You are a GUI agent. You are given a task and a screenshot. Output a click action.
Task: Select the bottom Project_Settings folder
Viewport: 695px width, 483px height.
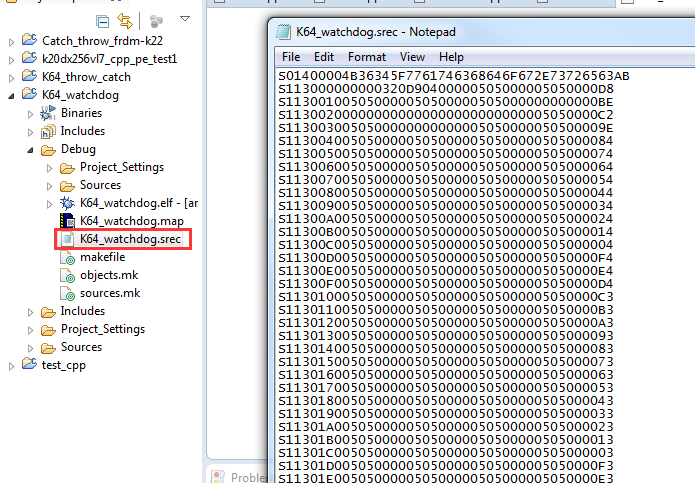[x=103, y=329]
